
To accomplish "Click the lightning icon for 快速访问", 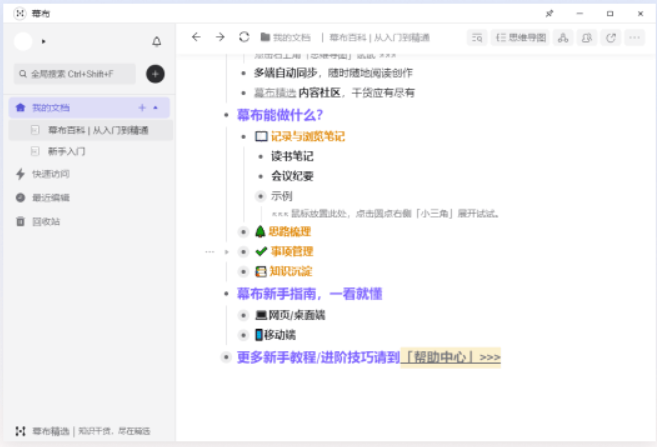I will coord(20,174).
